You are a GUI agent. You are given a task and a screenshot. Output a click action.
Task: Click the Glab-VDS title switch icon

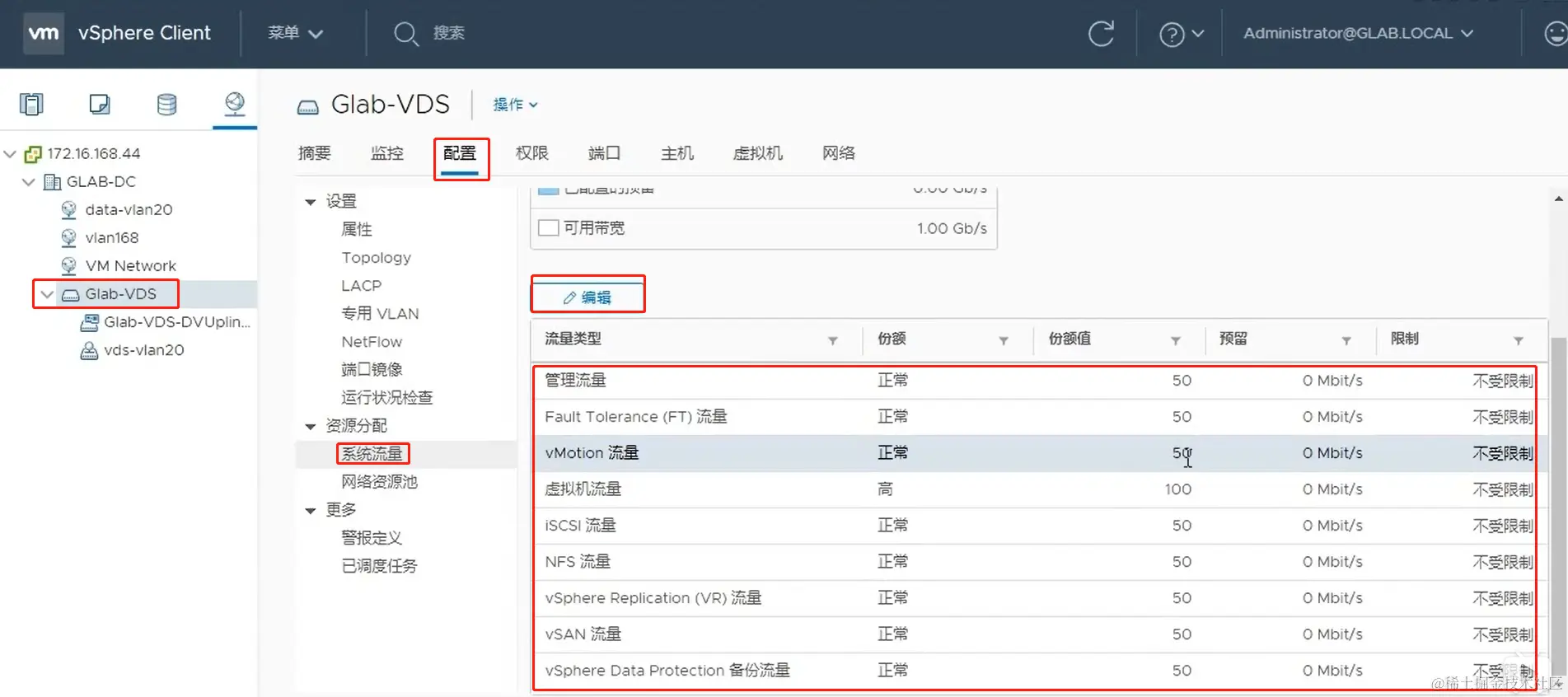308,106
